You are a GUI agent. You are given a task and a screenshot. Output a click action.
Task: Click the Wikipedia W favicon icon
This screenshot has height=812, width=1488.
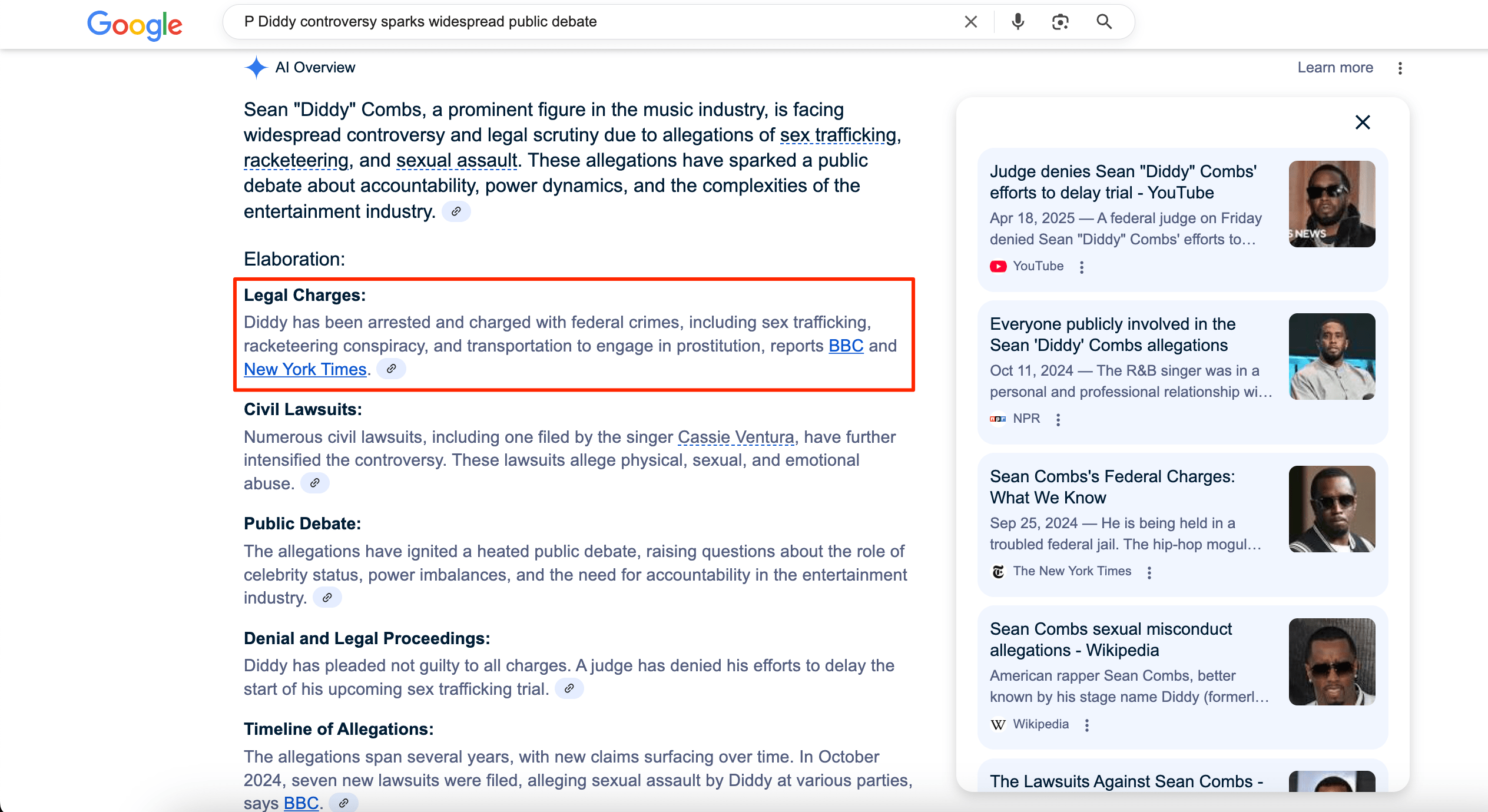pos(998,725)
